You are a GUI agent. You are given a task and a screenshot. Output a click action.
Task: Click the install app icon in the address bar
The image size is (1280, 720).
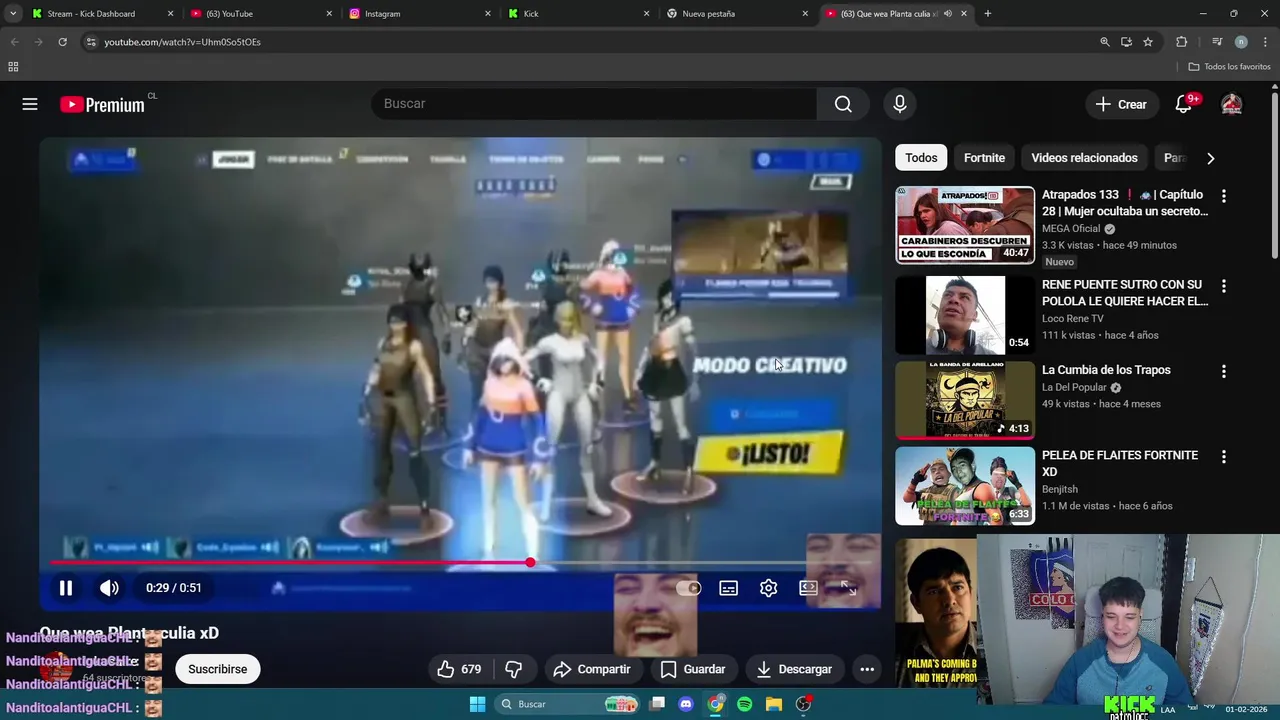pyautogui.click(x=1126, y=42)
